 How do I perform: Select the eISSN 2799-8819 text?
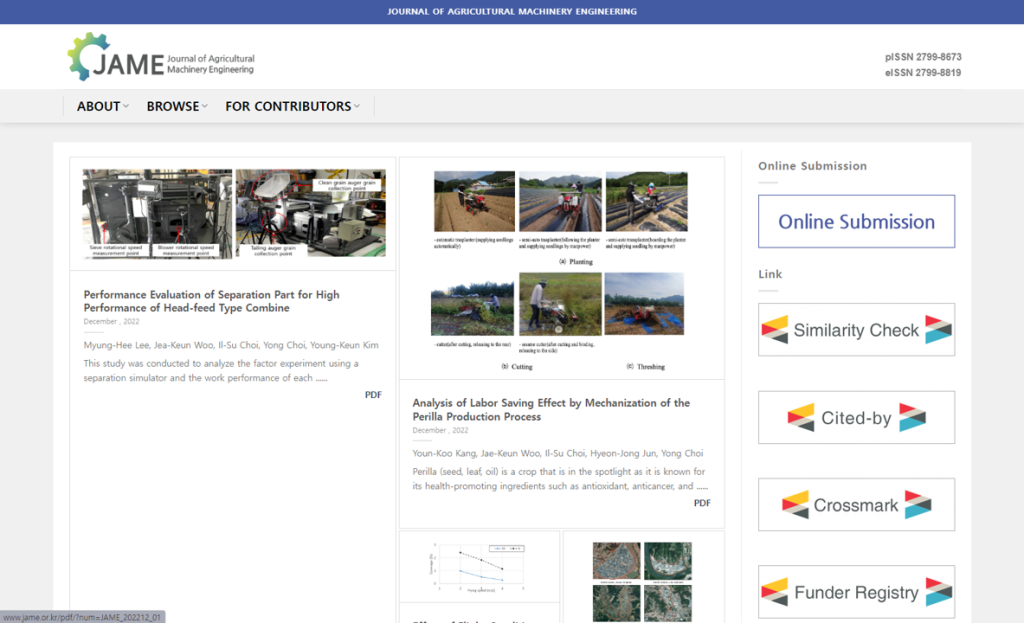(x=923, y=72)
